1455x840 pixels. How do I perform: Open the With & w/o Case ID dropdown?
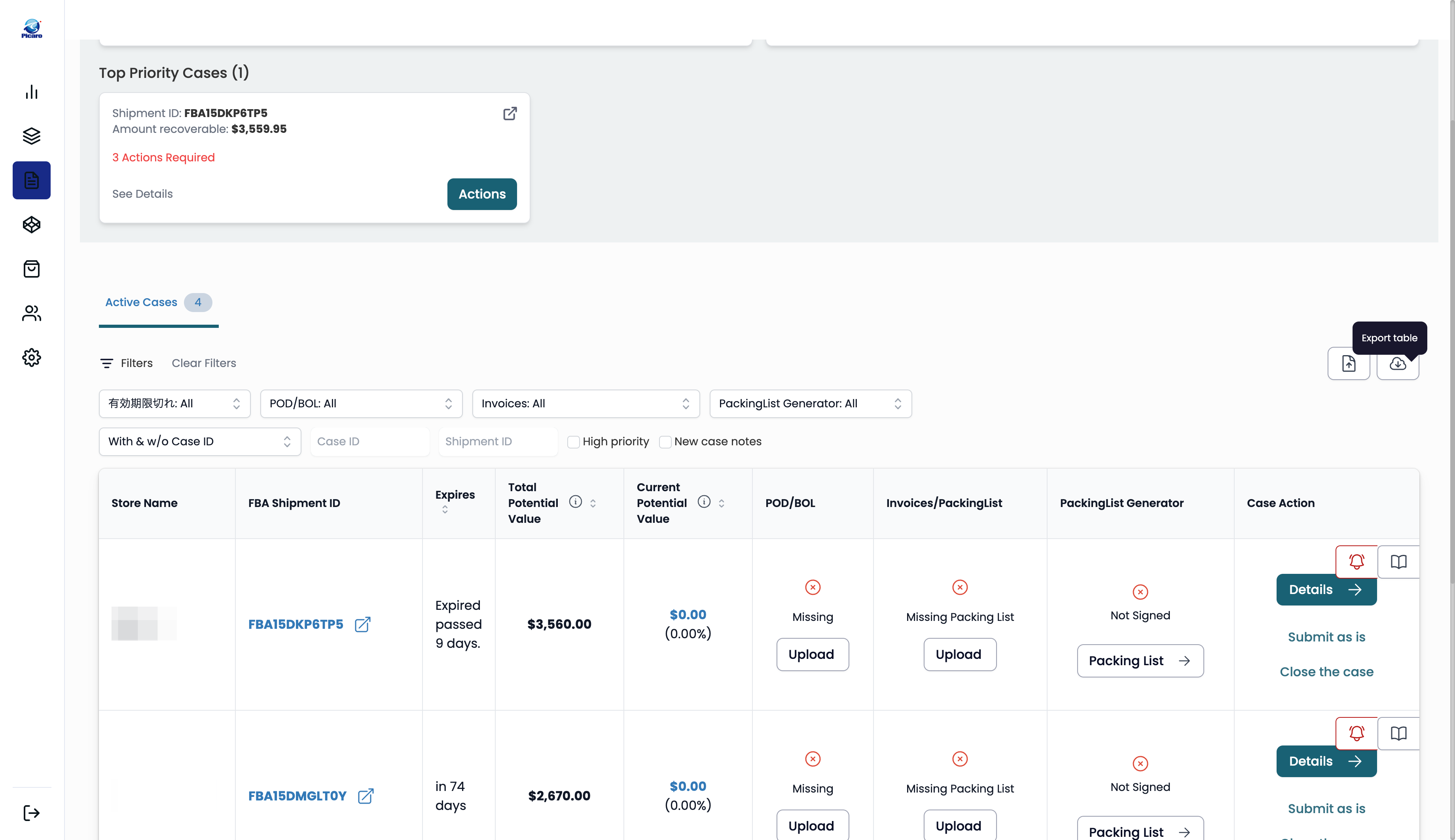click(200, 442)
